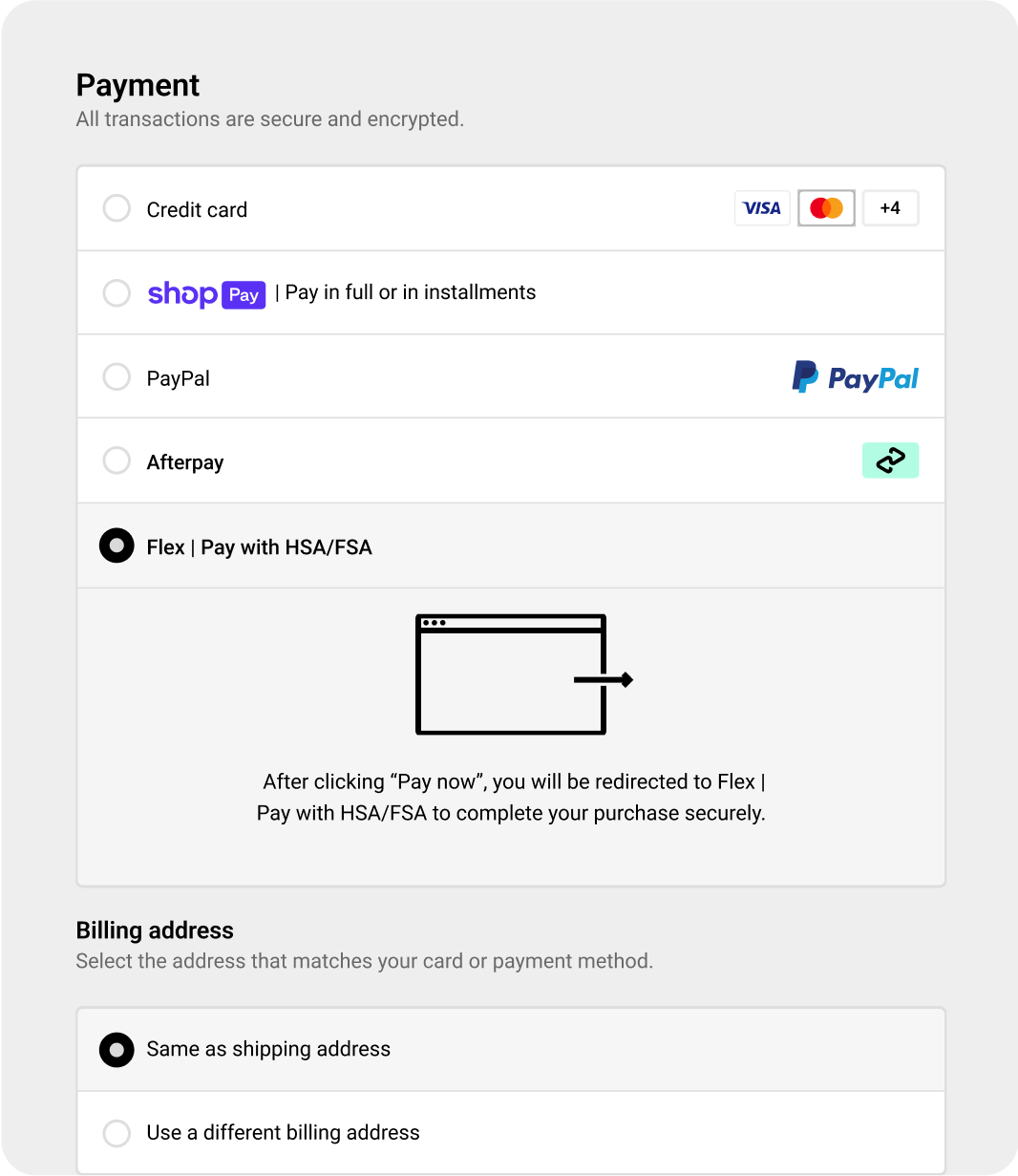Viewport: 1018px width, 1176px height.
Task: Select Use a different billing address radio
Action: [117, 1133]
